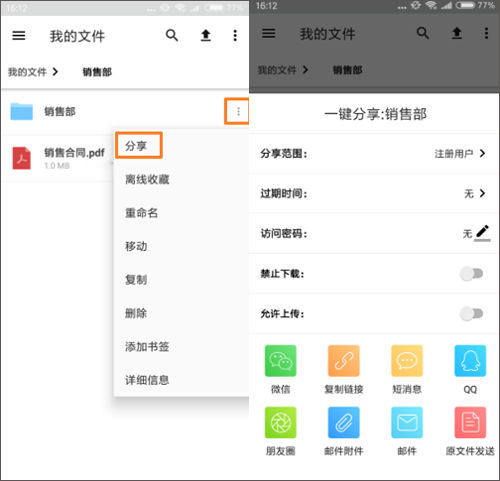Select 离线收藏 in the context menu
500x481 pixels.
[x=147, y=179]
